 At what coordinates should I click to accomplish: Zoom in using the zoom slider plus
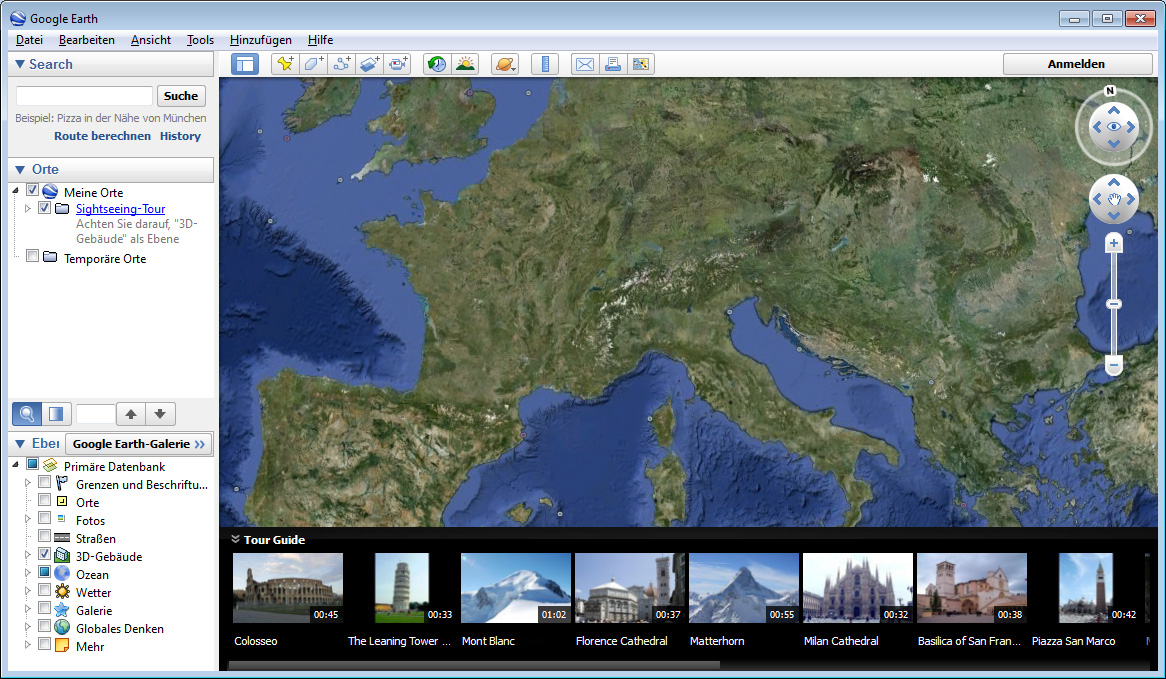click(1113, 242)
